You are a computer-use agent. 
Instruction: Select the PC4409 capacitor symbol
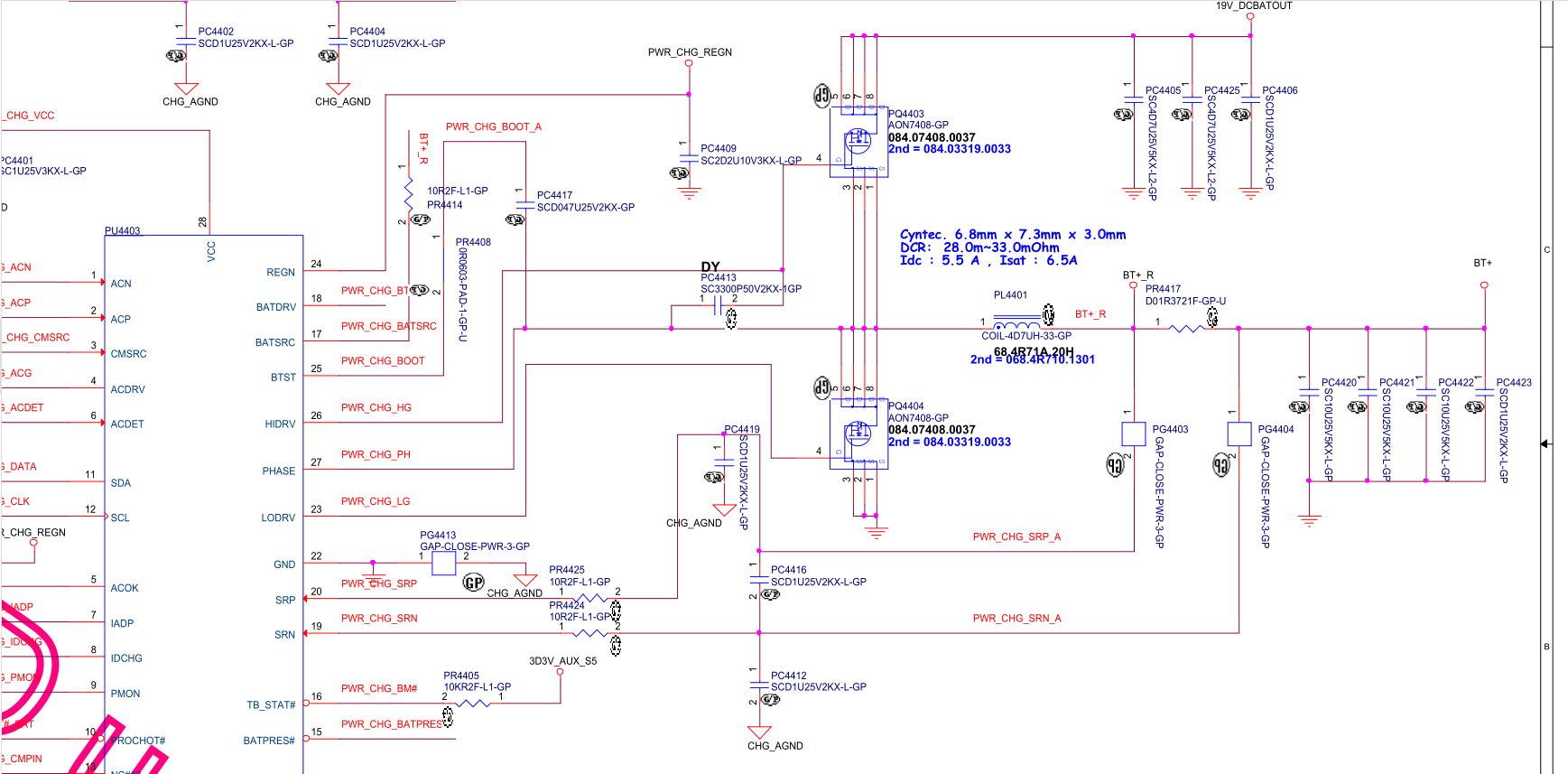(x=689, y=158)
